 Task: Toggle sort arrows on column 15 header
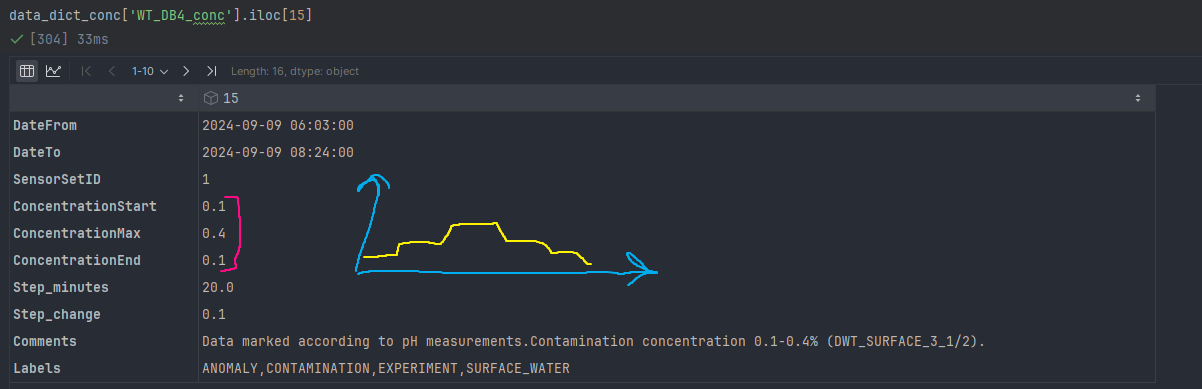[x=1138, y=98]
